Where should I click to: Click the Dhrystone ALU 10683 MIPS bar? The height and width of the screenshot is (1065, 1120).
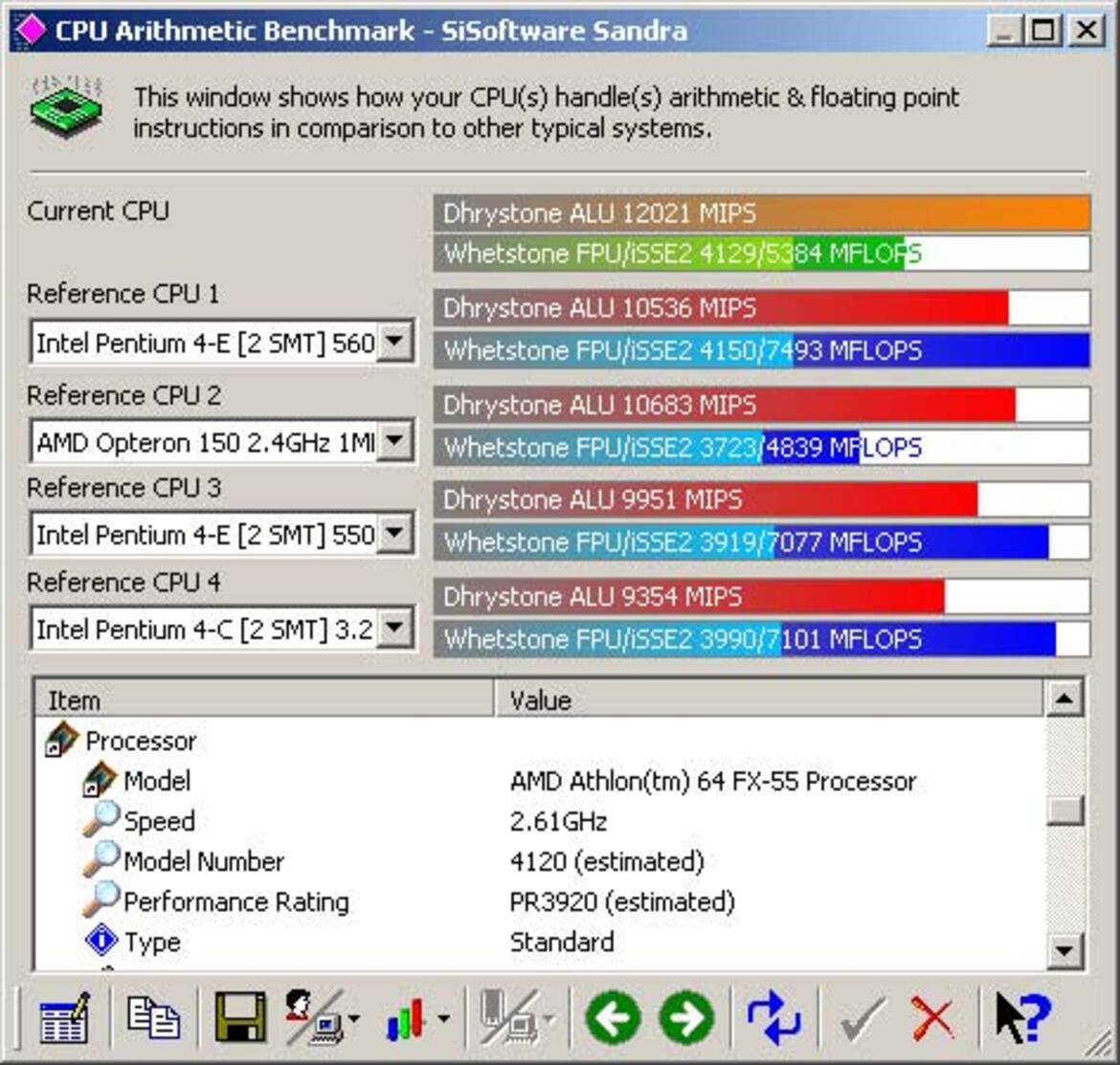(761, 405)
